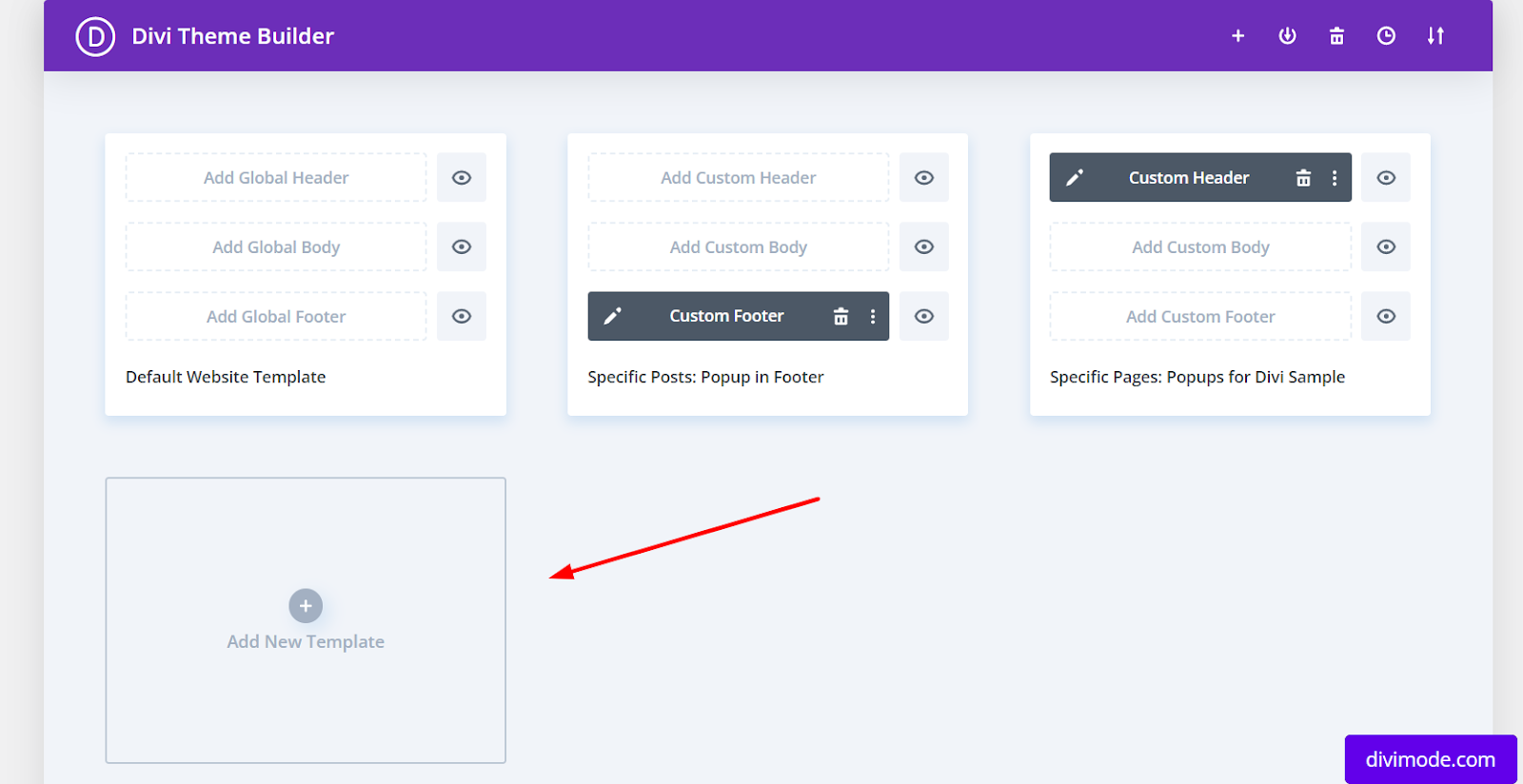Toggle eye icon beside Add Custom Header in Posts template
Screen dimensions: 1523x784
[x=923, y=178]
